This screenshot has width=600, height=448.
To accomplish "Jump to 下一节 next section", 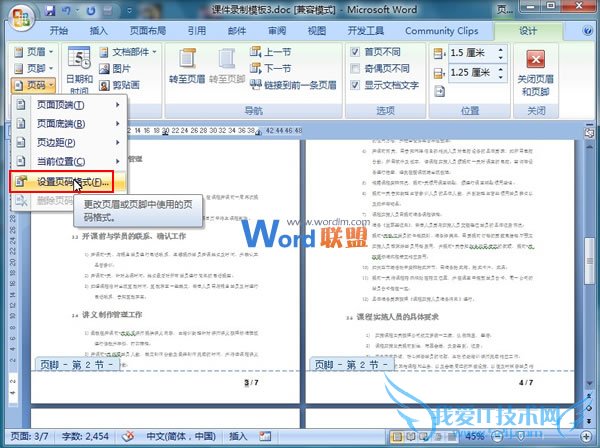I will [271, 68].
